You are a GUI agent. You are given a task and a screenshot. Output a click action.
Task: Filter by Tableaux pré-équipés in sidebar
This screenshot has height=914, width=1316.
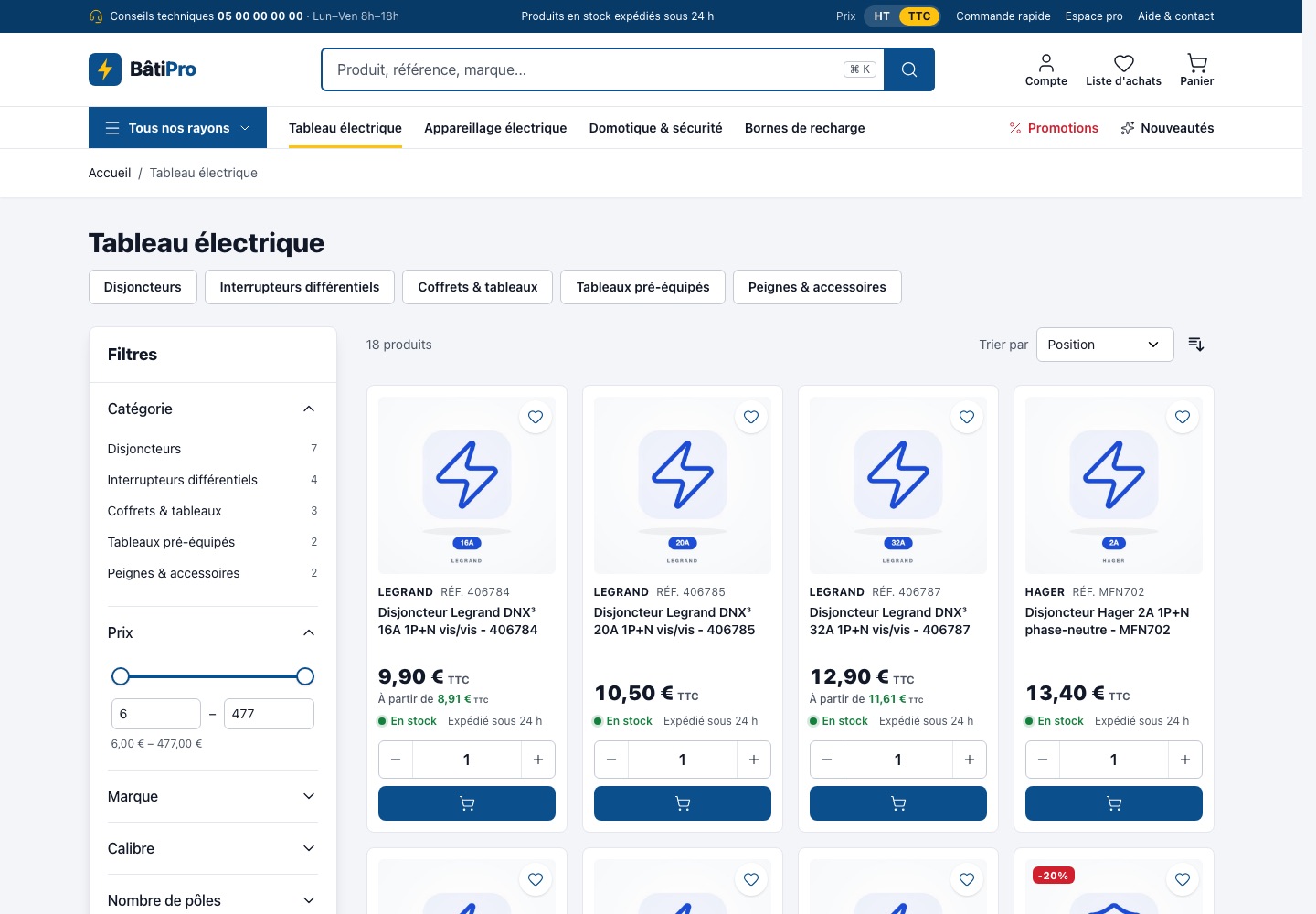click(212, 542)
